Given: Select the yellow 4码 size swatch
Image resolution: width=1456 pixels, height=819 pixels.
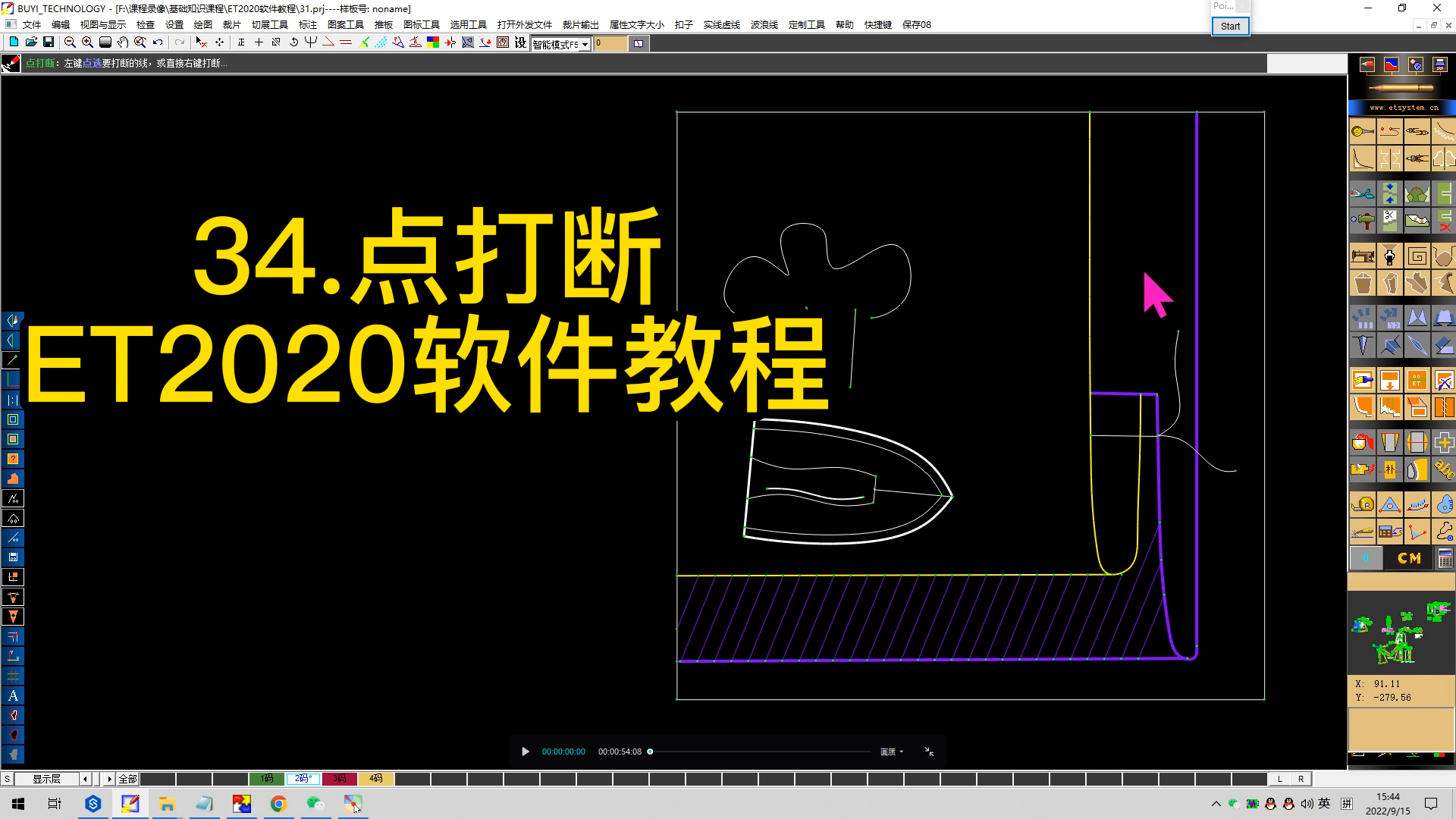Looking at the screenshot, I should [x=375, y=779].
